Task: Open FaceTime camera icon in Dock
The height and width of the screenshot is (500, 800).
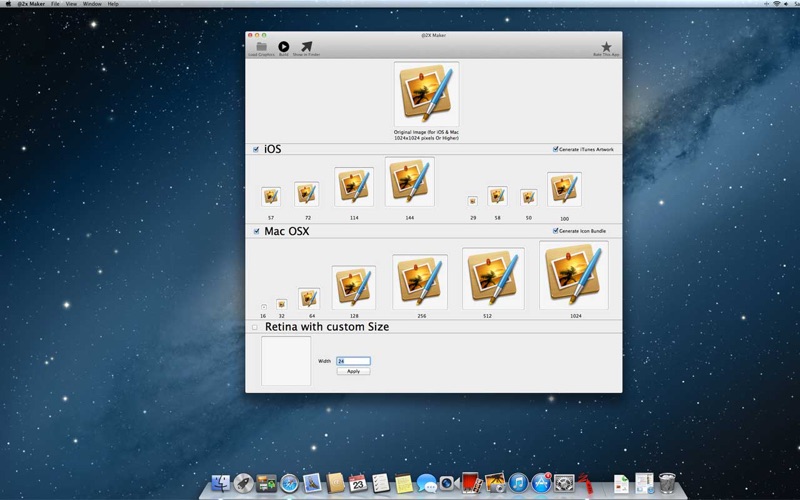Action: coord(448,483)
